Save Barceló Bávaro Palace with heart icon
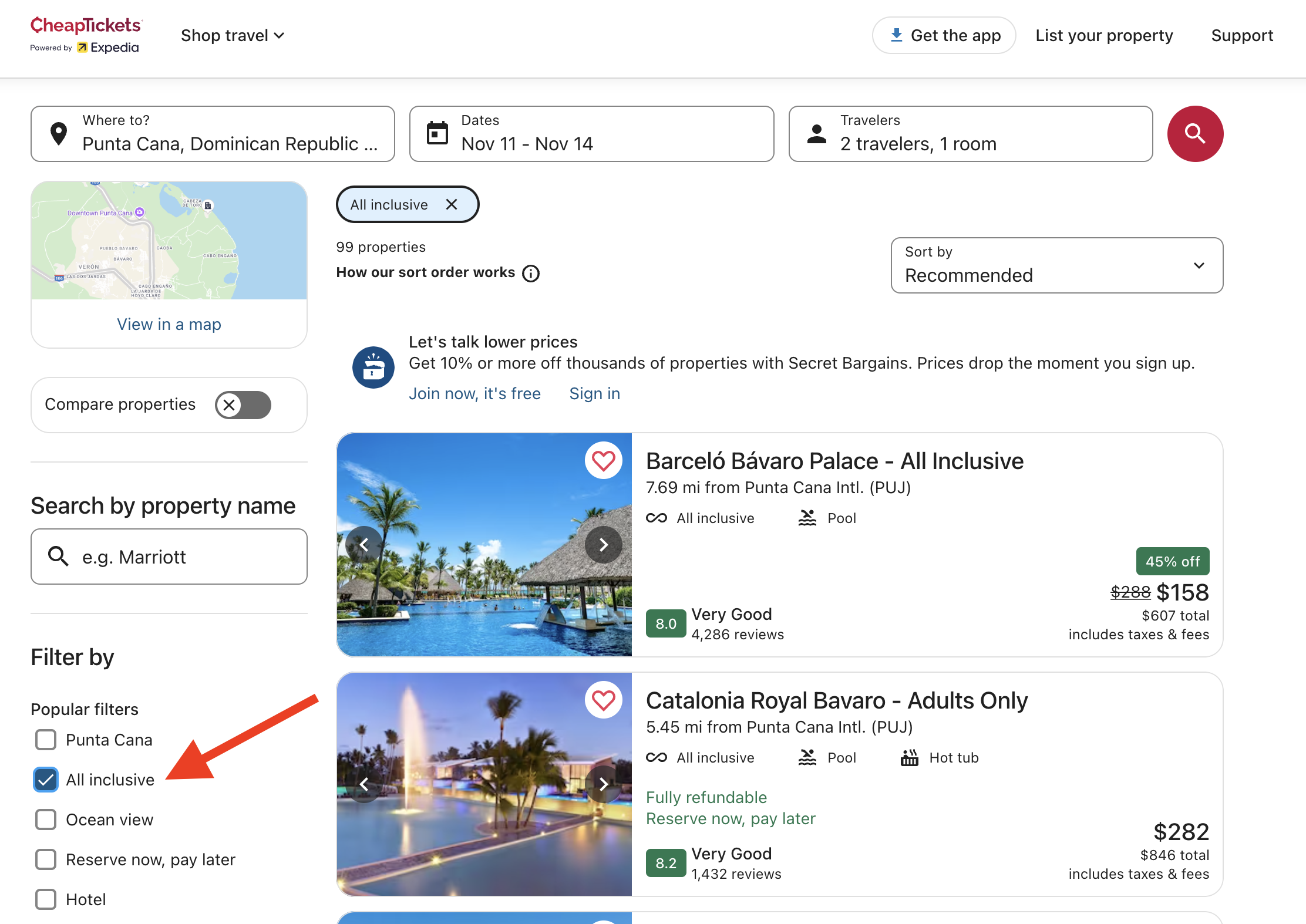Image resolution: width=1306 pixels, height=924 pixels. click(603, 460)
